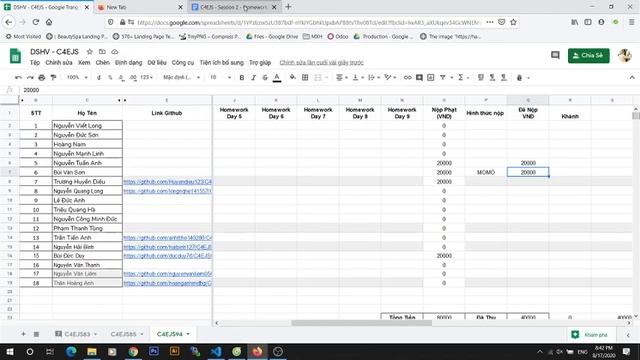Open Photoshop from the taskbar
This screenshot has height=360, width=640.
point(154,351)
